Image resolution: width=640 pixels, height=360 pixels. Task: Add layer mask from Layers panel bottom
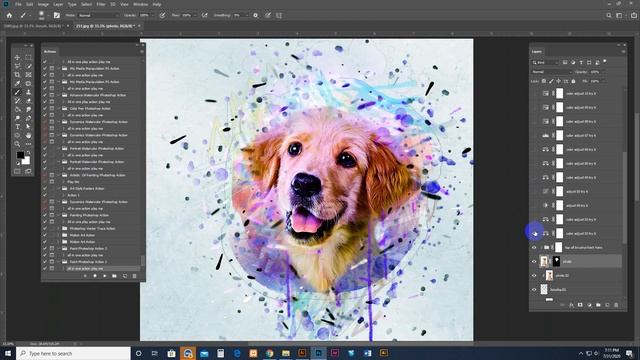point(580,305)
